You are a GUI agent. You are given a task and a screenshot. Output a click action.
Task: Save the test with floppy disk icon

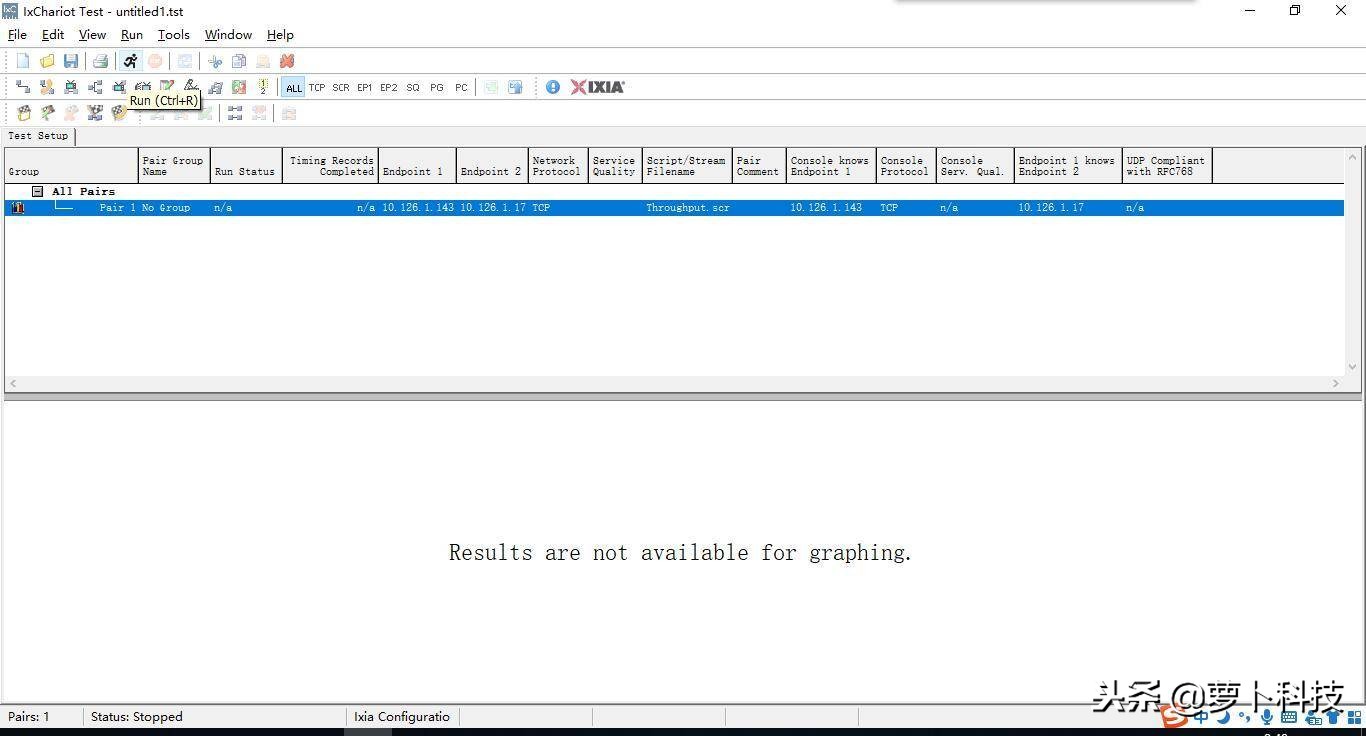coord(71,61)
